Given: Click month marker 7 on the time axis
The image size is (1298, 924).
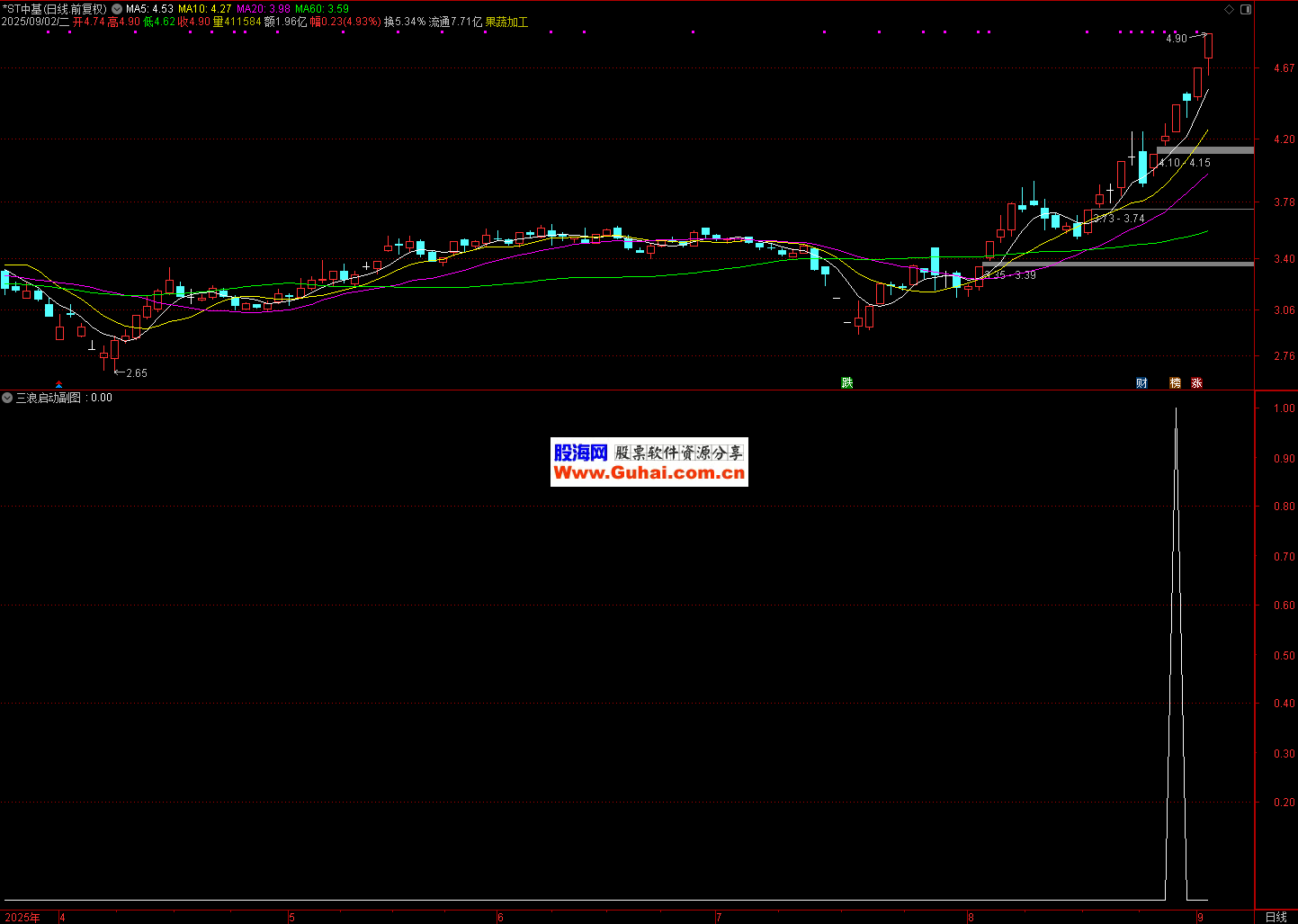Looking at the screenshot, I should 719,918.
